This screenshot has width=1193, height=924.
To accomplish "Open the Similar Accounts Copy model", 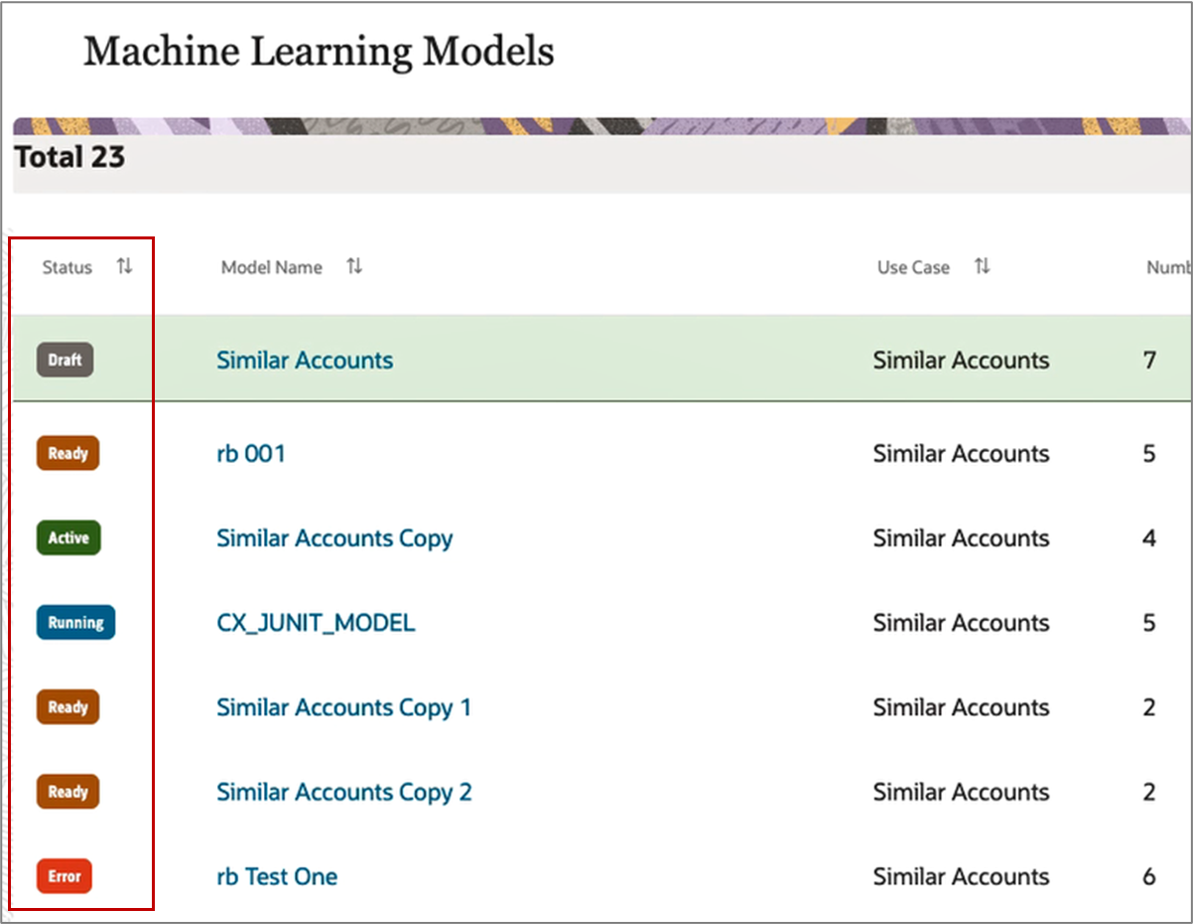I will click(335, 539).
